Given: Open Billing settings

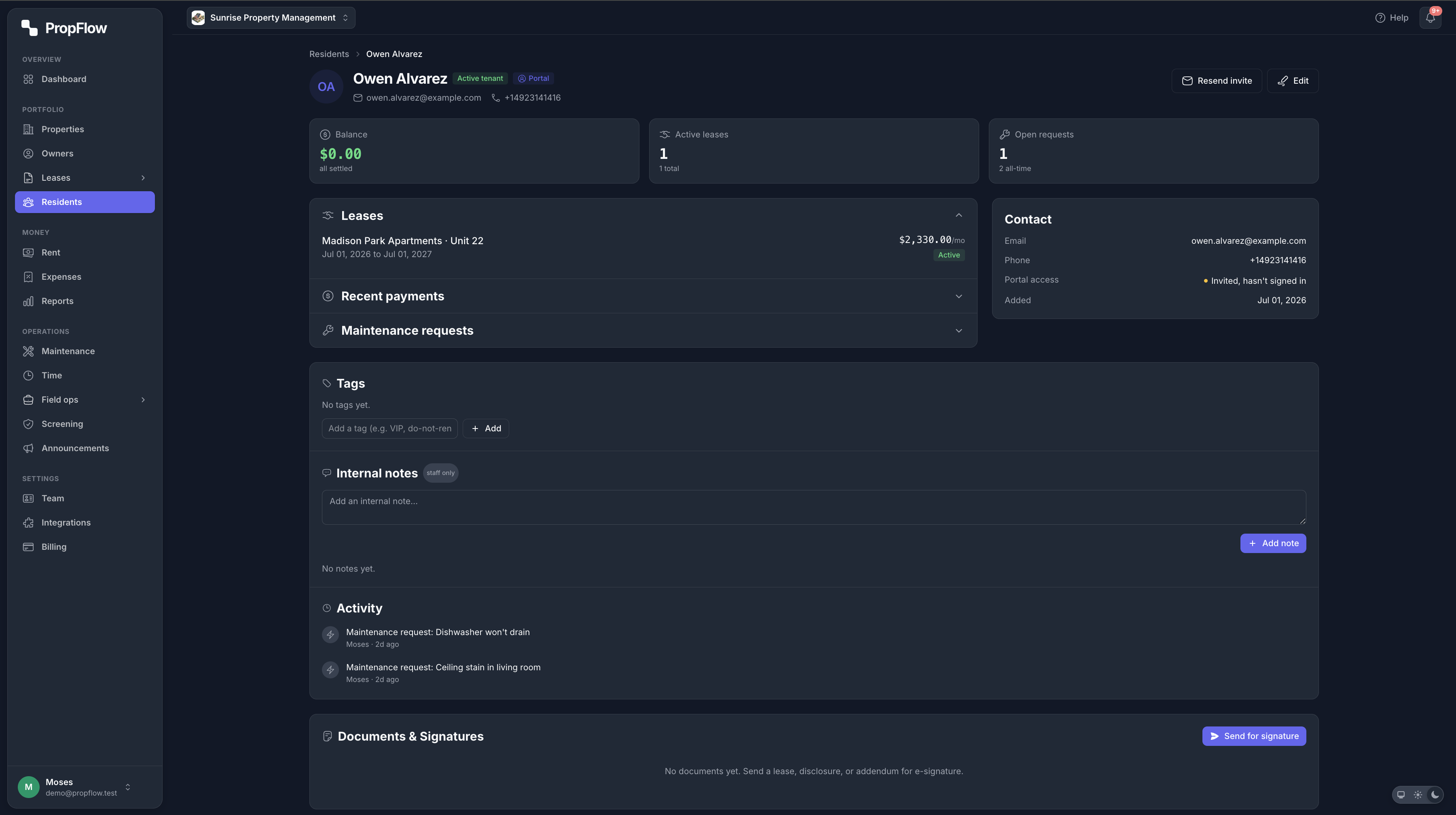Looking at the screenshot, I should coord(85,547).
